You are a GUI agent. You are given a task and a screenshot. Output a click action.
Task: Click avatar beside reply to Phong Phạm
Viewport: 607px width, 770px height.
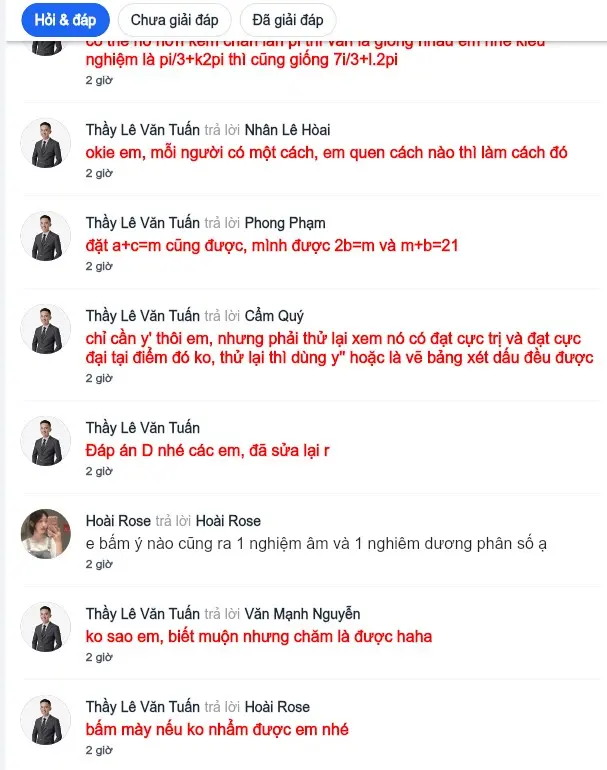tap(46, 236)
